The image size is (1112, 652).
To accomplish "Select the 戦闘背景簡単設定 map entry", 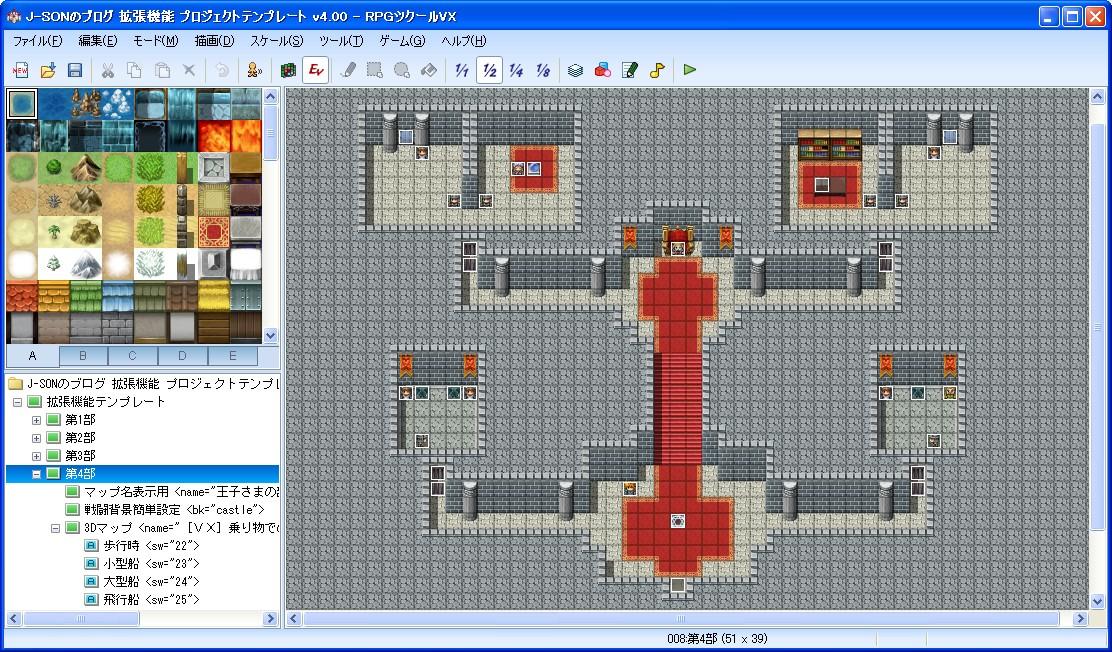I will coord(165,509).
